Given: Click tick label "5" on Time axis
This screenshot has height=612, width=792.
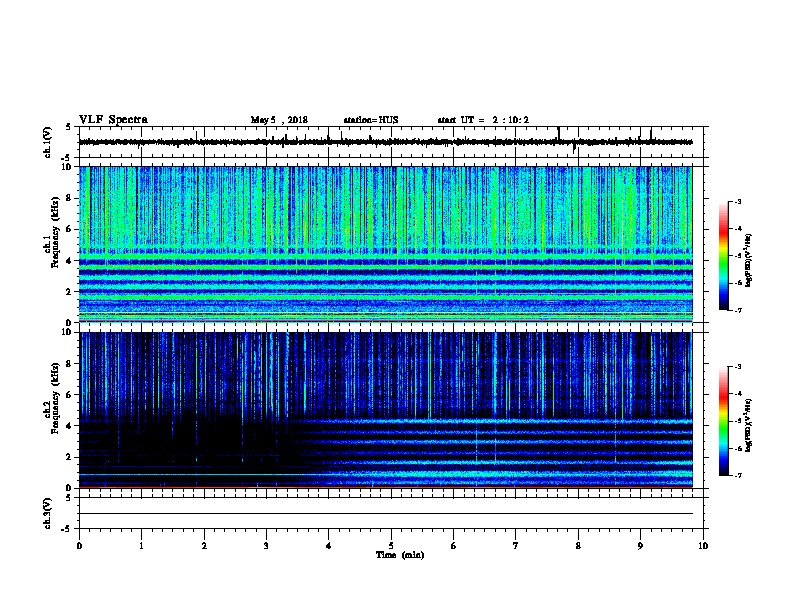Looking at the screenshot, I should [x=391, y=546].
